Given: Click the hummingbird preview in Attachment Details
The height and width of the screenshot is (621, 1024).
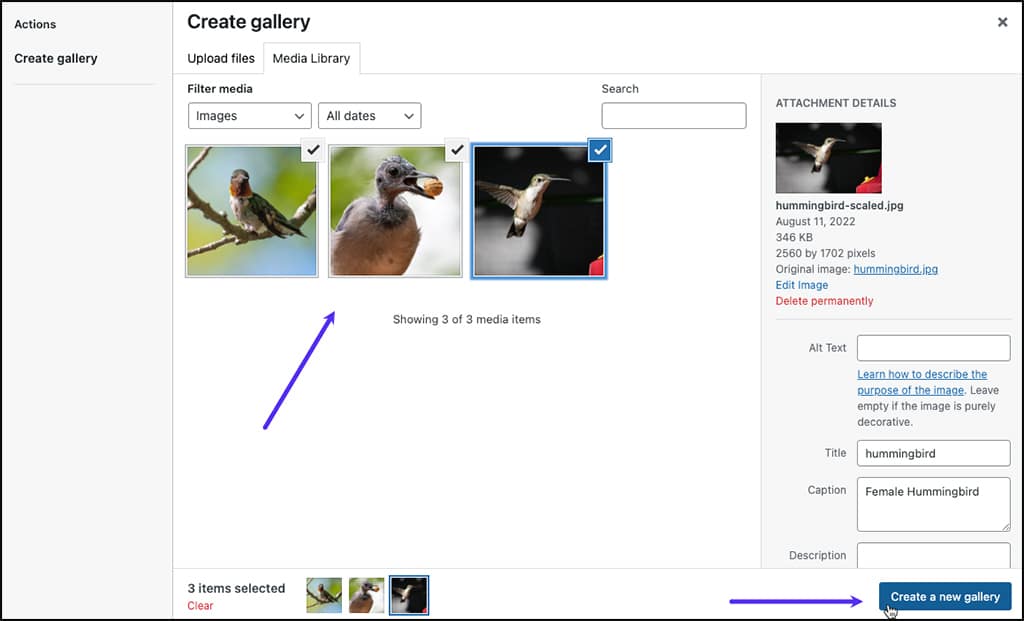Looking at the screenshot, I should coord(828,160).
